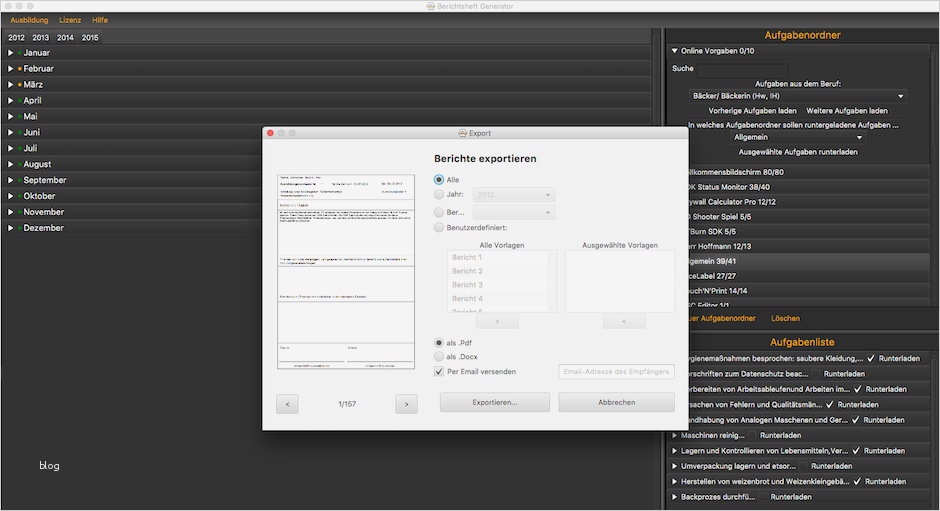
Task: Select the 'Benutzerdefiniert' radio option
Action: click(x=440, y=228)
